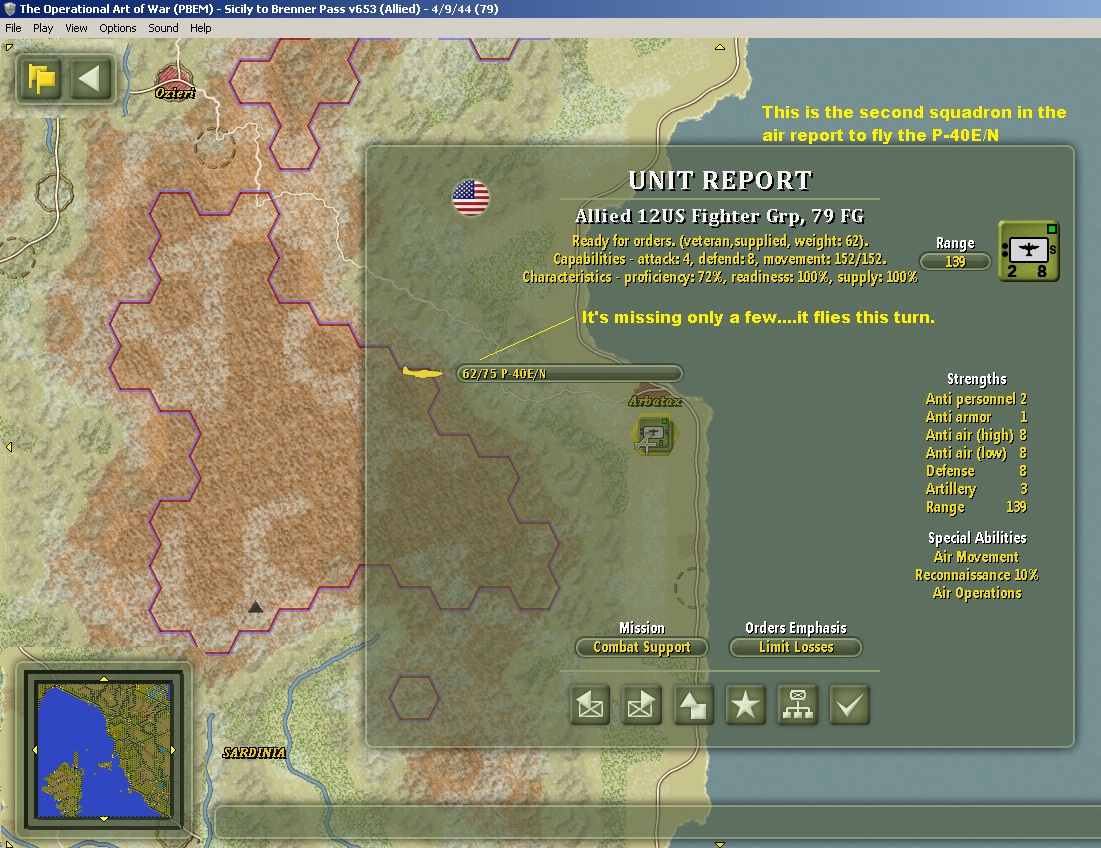The width and height of the screenshot is (1101, 848).
Task: Click the UNIT REPORT heading
Action: 720,181
